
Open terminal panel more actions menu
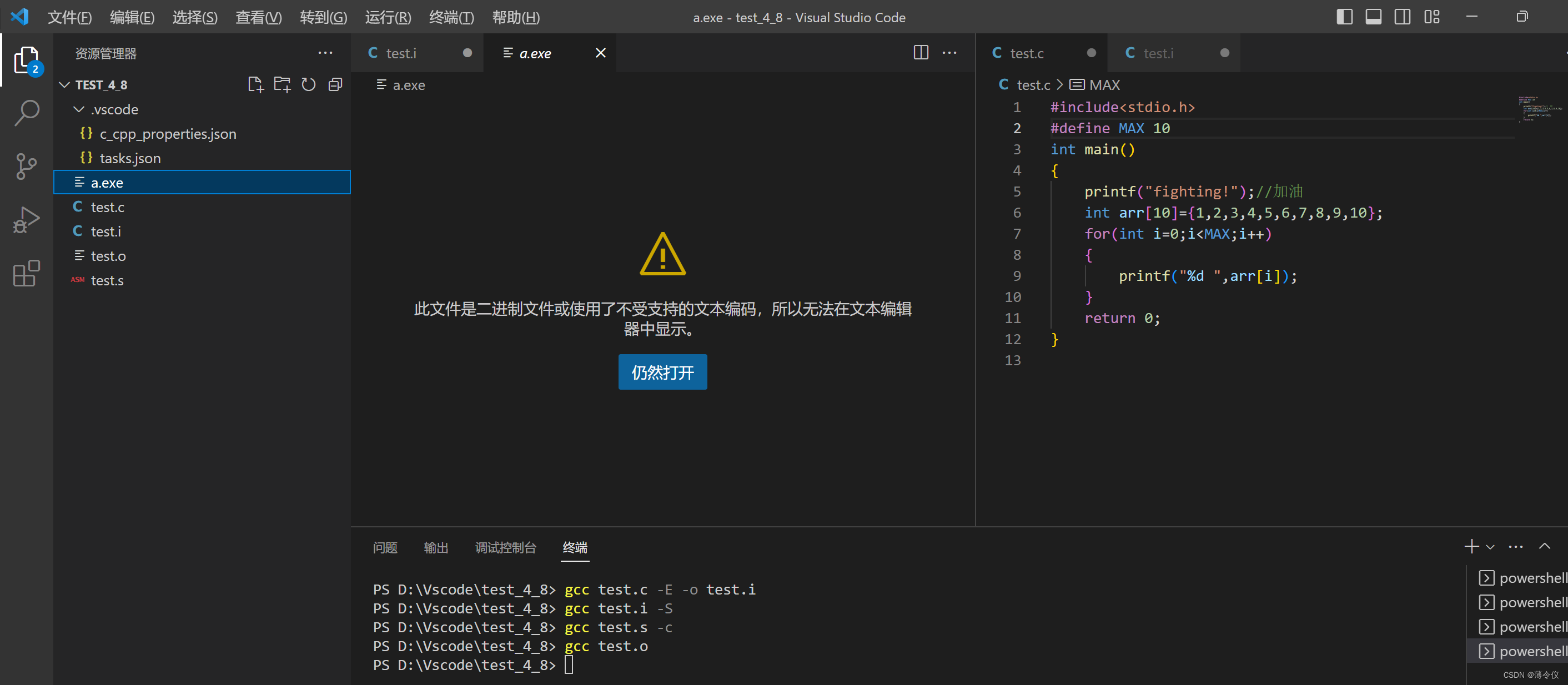click(1516, 546)
